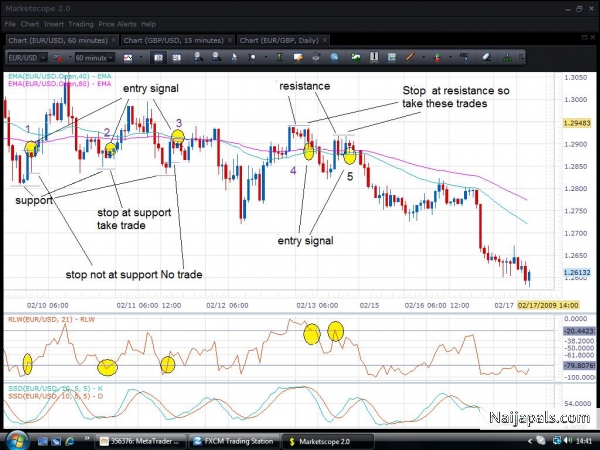Open the Price Alerts menu

117,24
